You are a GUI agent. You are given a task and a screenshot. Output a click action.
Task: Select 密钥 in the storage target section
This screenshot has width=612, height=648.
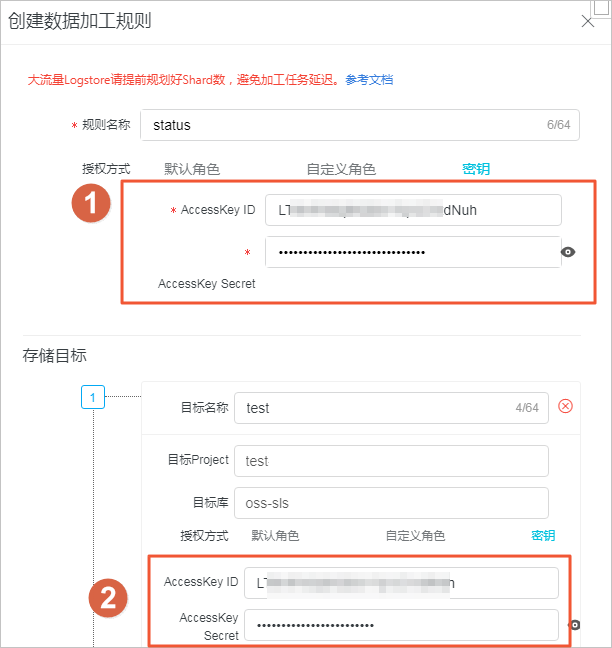tap(543, 536)
